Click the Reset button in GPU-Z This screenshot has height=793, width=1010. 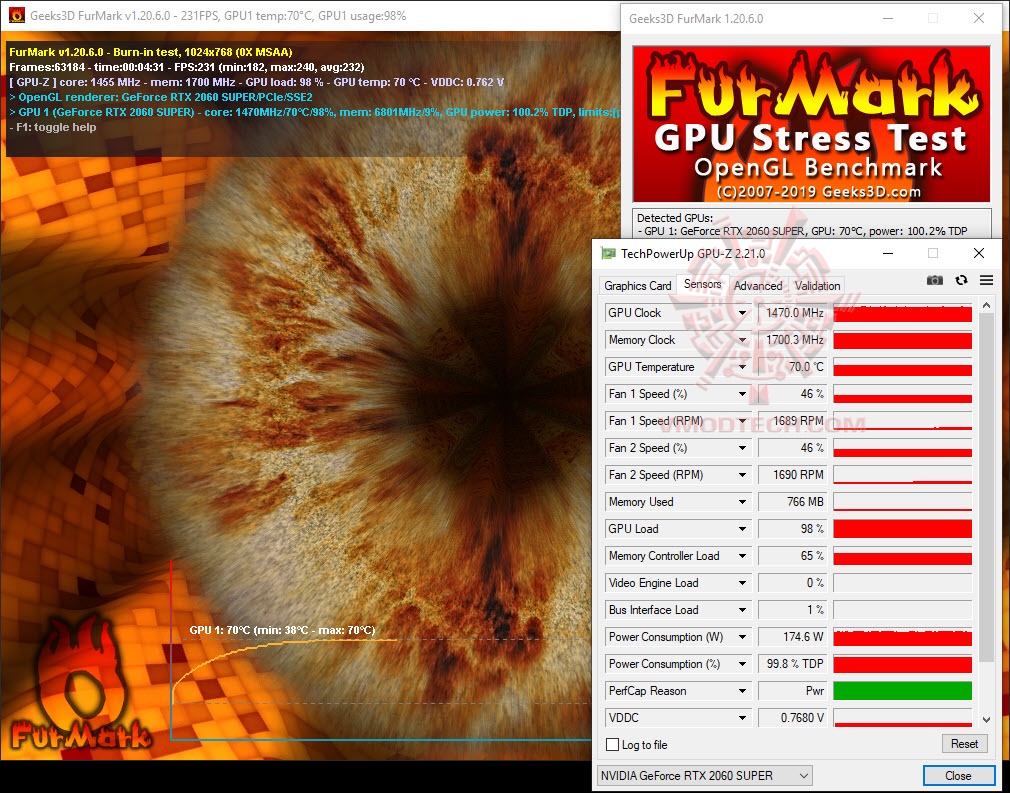(x=964, y=744)
